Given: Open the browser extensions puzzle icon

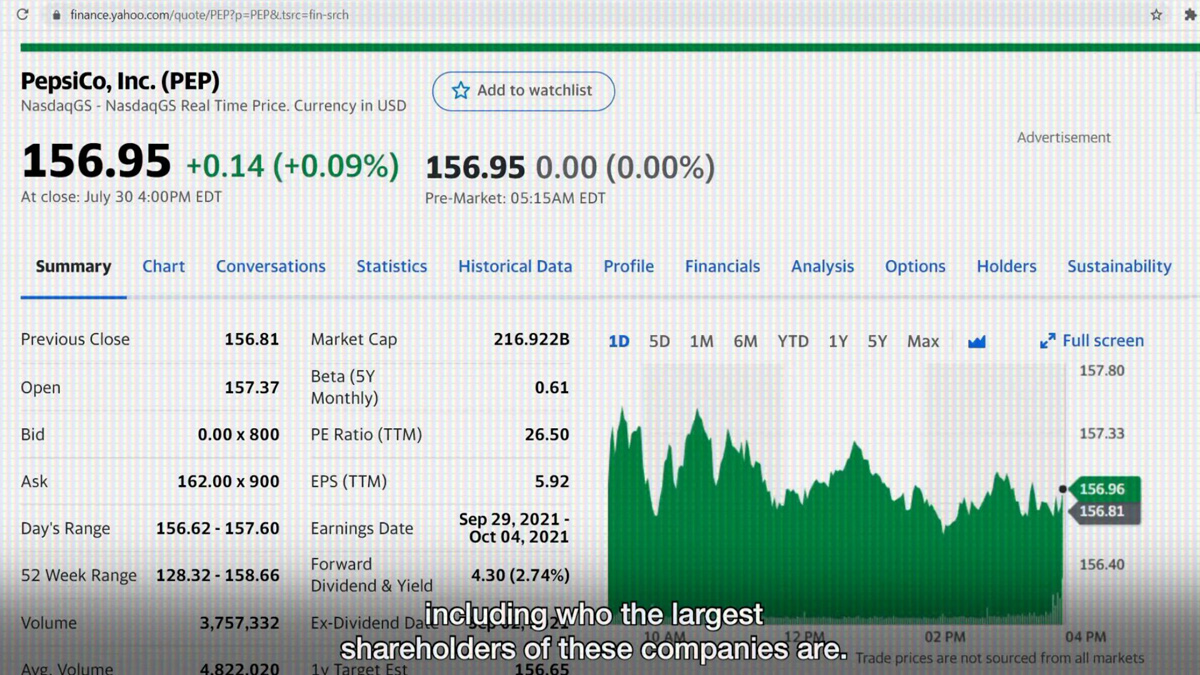Looking at the screenshot, I should (1189, 15).
